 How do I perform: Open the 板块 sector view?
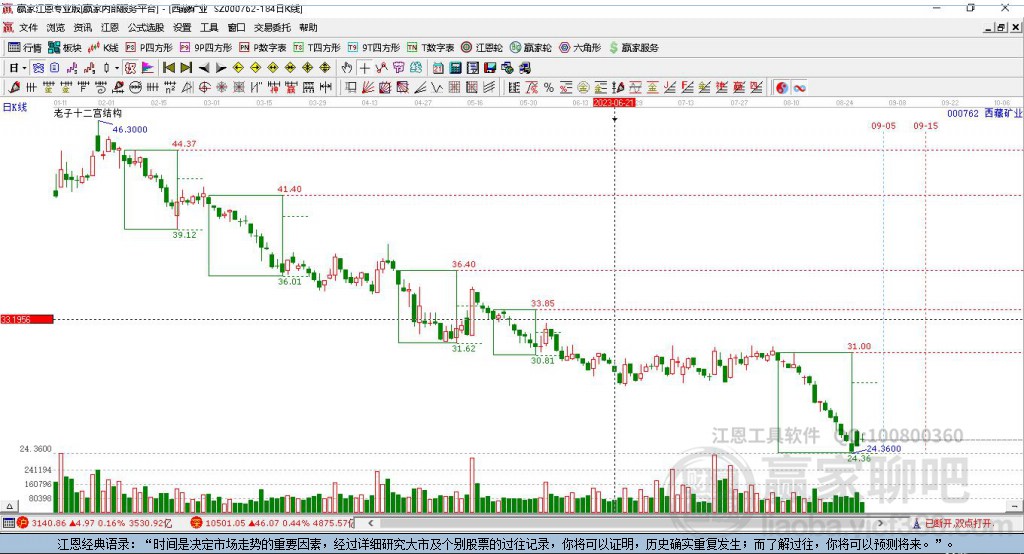tap(65, 48)
